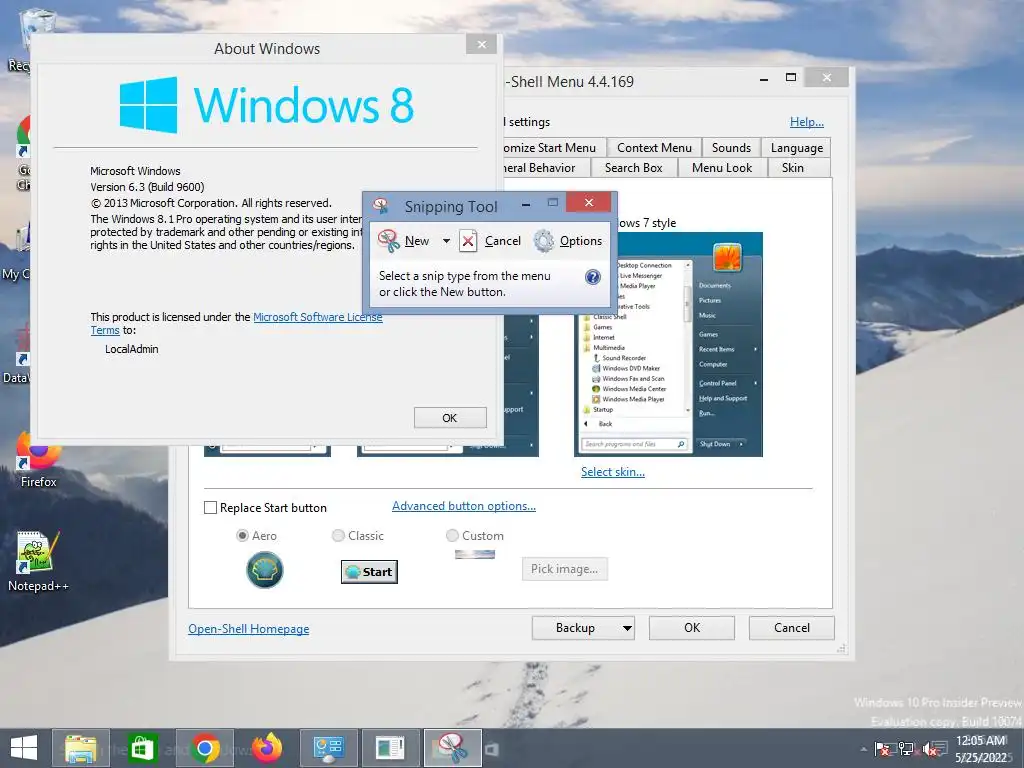Click the blue help icon in Snipping Tool
This screenshot has width=1024, height=768.
tap(592, 277)
